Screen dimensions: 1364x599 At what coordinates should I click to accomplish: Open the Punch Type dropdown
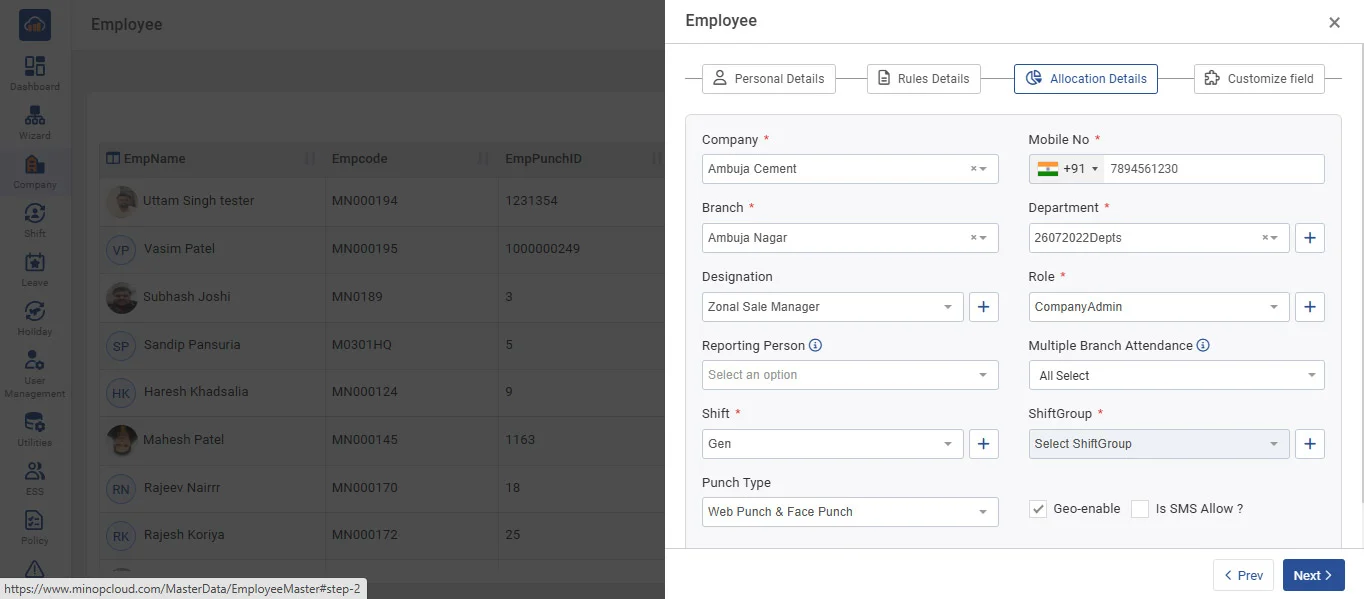849,512
